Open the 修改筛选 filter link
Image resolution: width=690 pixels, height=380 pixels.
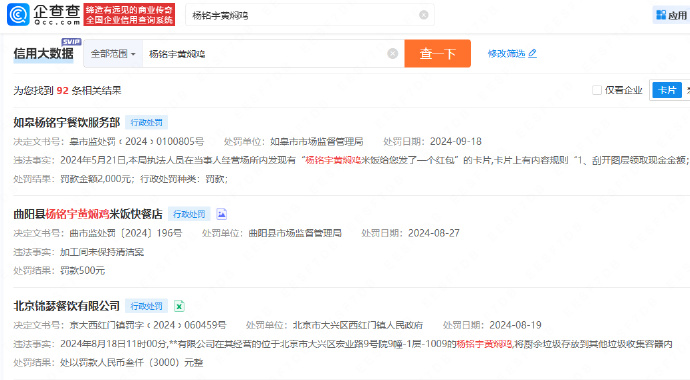506,54
